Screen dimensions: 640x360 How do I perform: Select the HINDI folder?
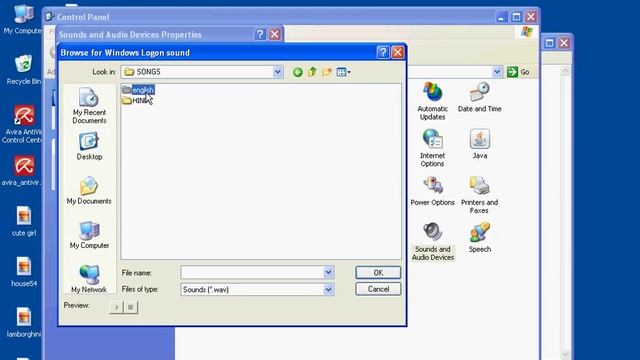pos(137,100)
